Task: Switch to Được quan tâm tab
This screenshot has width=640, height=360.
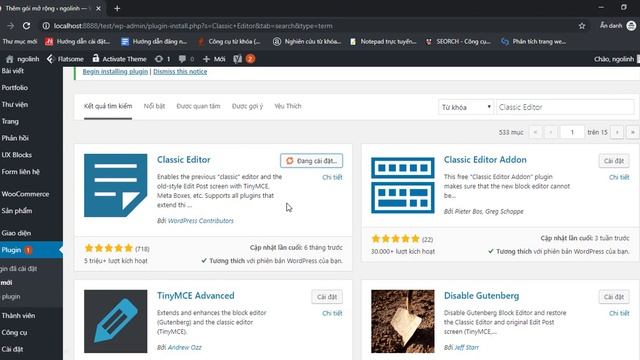Action: click(198, 106)
